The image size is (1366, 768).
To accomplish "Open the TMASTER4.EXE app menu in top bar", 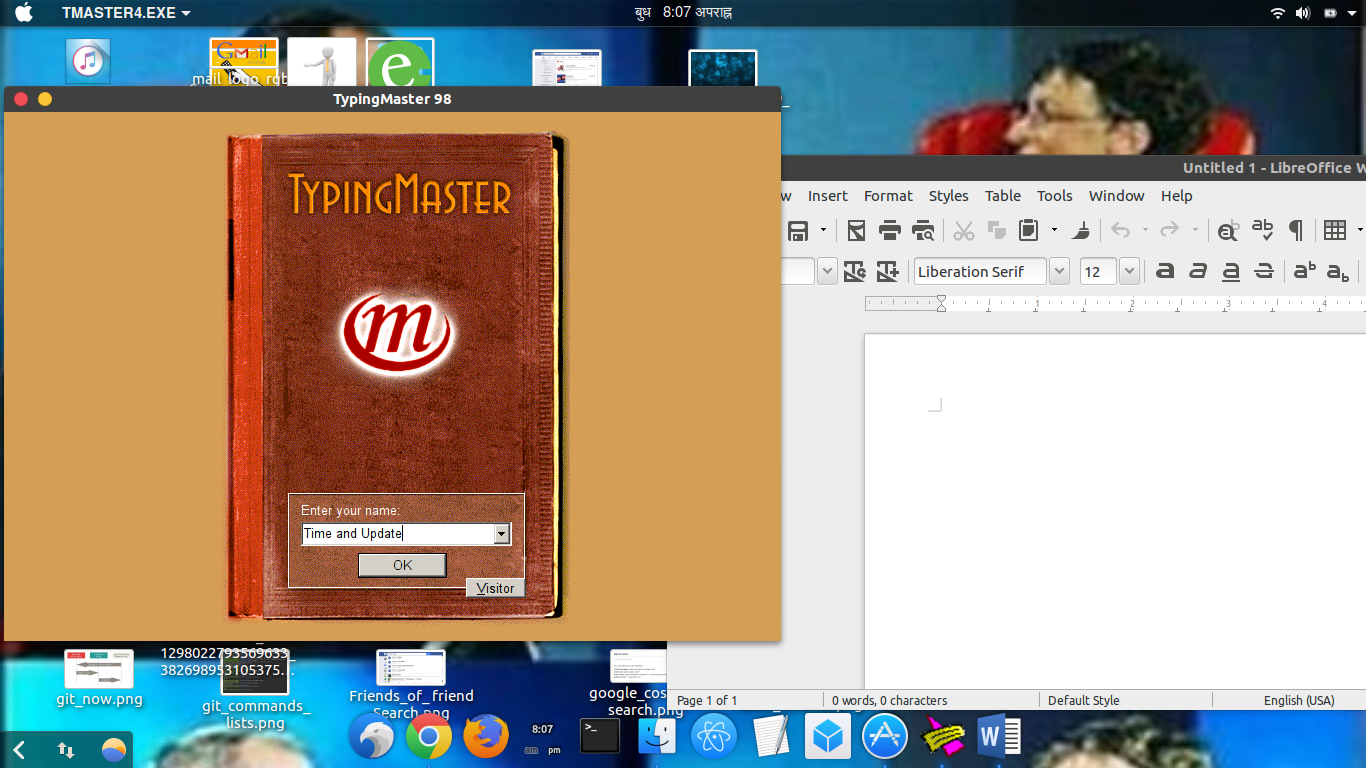I will [x=126, y=13].
